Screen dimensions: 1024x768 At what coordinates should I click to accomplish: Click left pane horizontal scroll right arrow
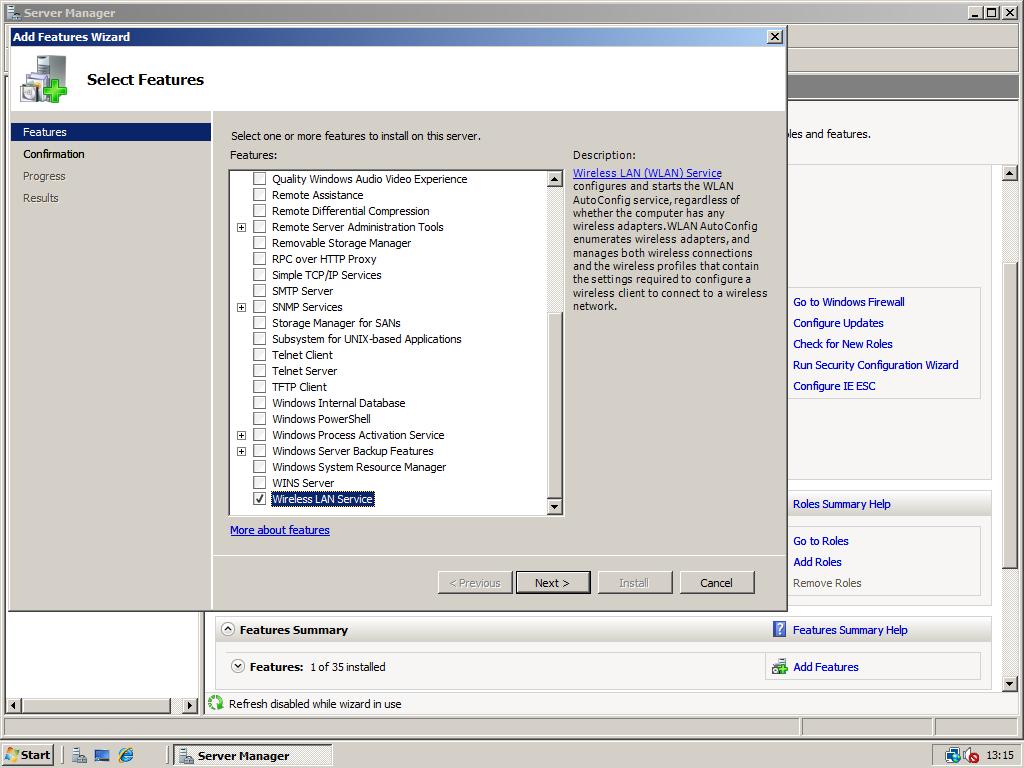(x=190, y=705)
